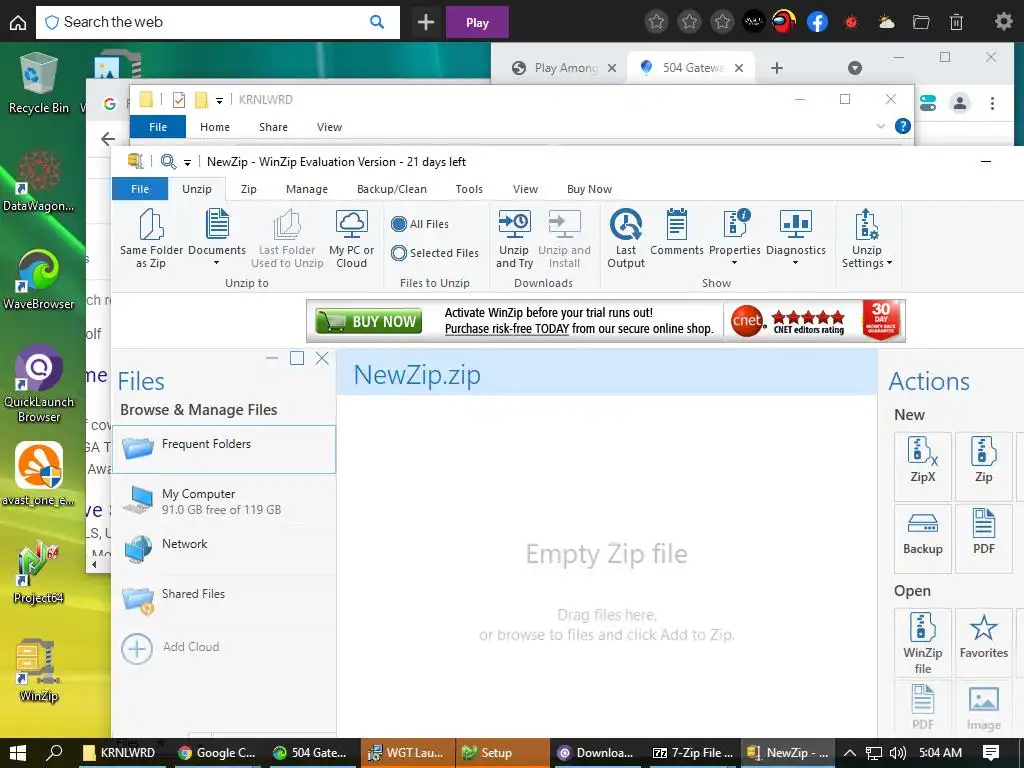
Task: Show hidden system tray icons
Action: [850, 753]
